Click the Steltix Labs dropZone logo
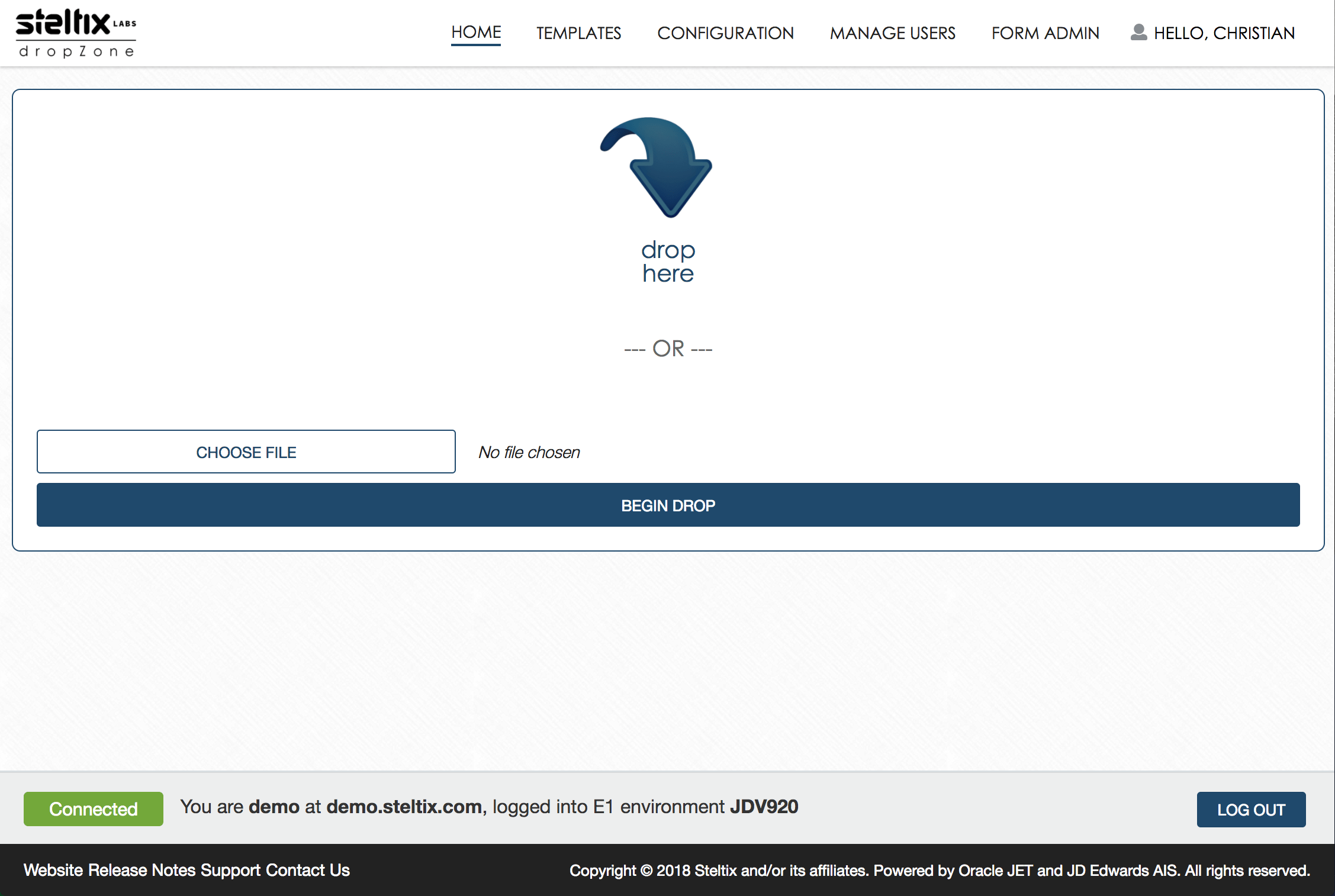1335x896 pixels. pos(76,33)
